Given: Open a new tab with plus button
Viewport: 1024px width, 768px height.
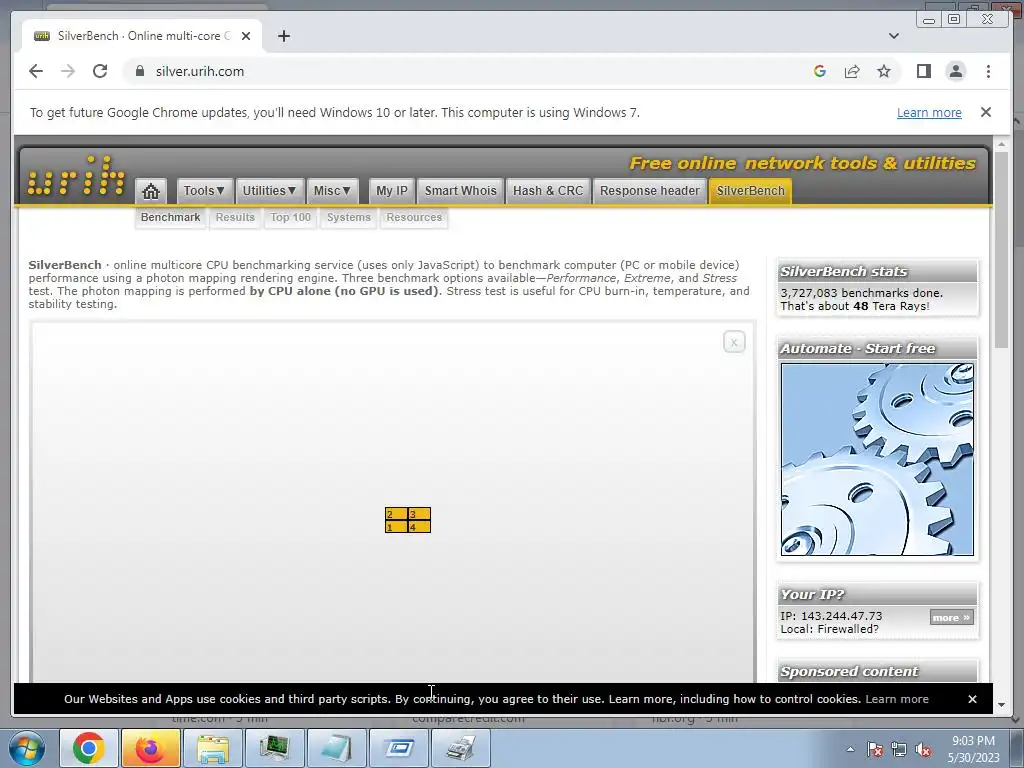Looking at the screenshot, I should point(283,36).
